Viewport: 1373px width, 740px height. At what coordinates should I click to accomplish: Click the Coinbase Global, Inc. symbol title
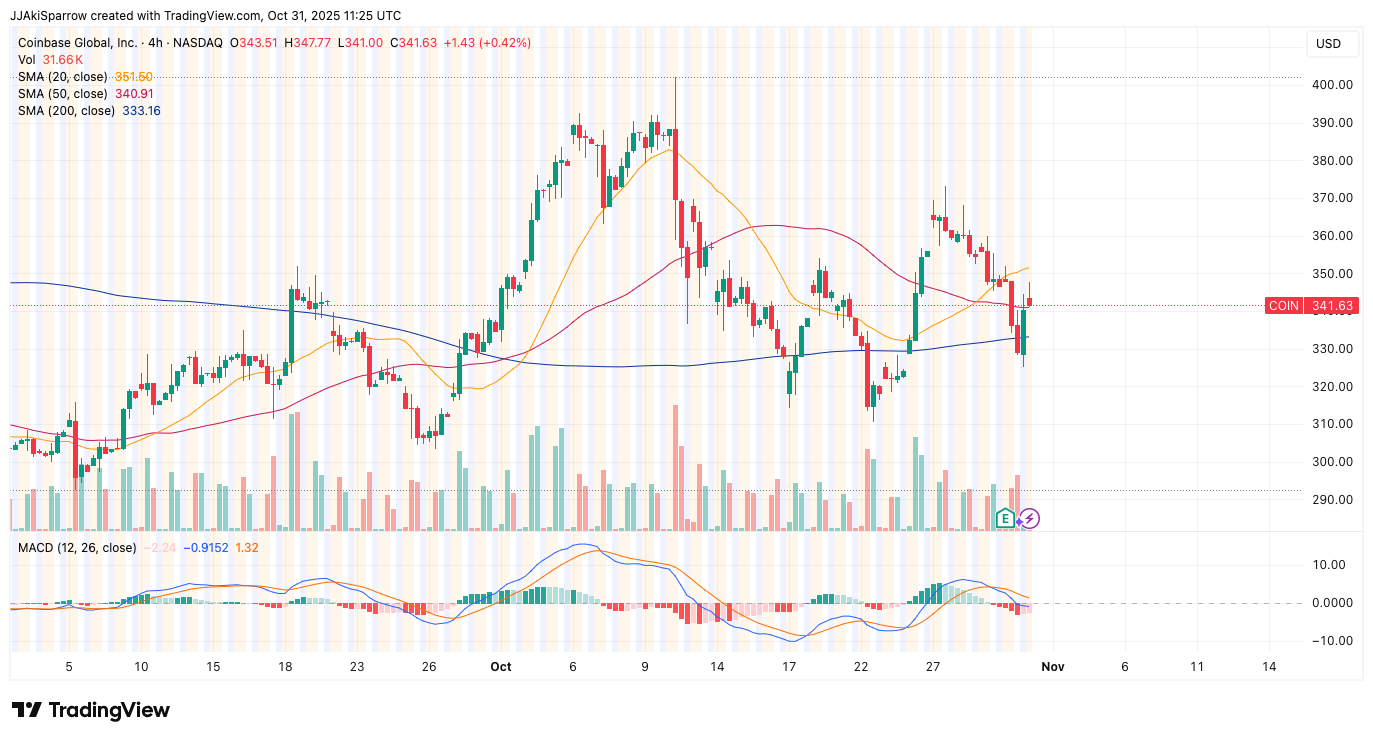[x=77, y=43]
